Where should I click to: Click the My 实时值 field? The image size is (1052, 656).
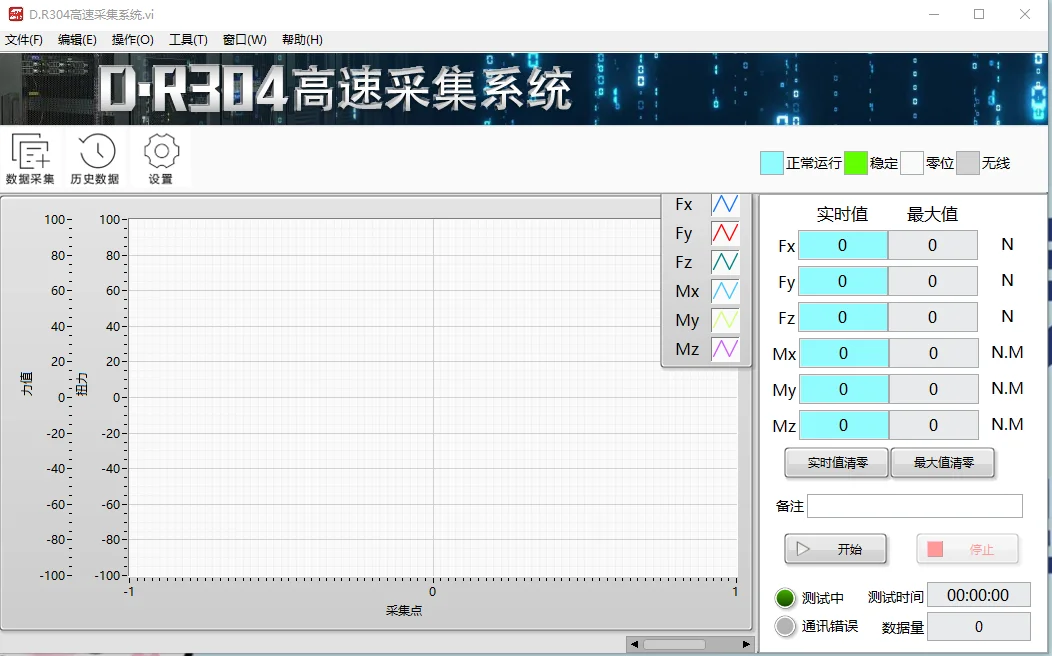click(843, 389)
